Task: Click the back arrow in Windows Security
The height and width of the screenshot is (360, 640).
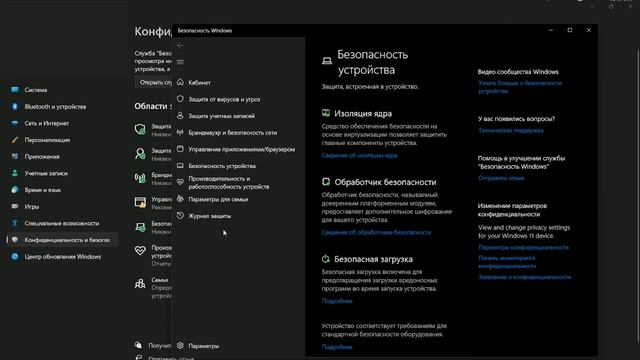Action: click(x=180, y=45)
